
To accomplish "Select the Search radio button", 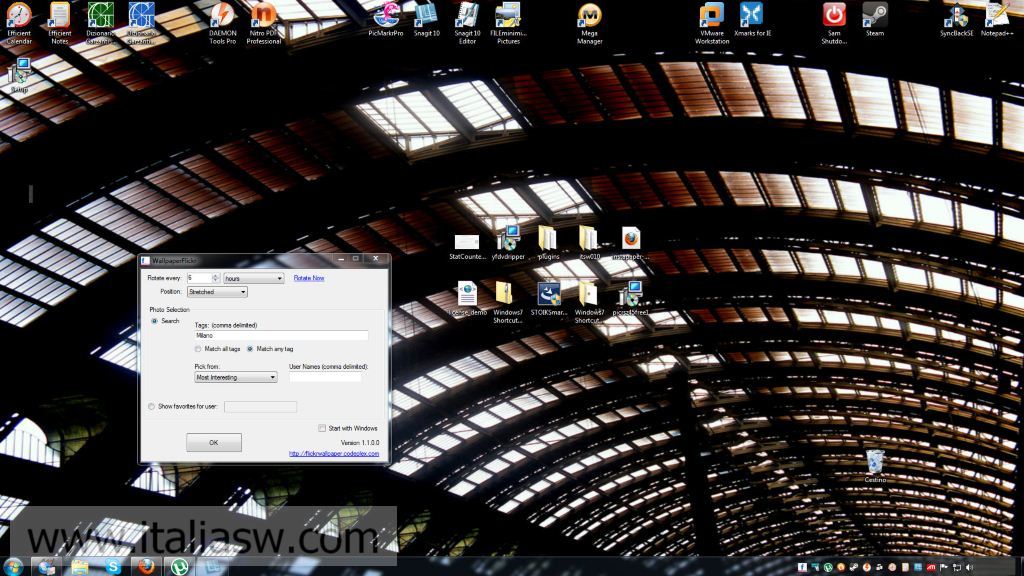I will pyautogui.click(x=155, y=321).
